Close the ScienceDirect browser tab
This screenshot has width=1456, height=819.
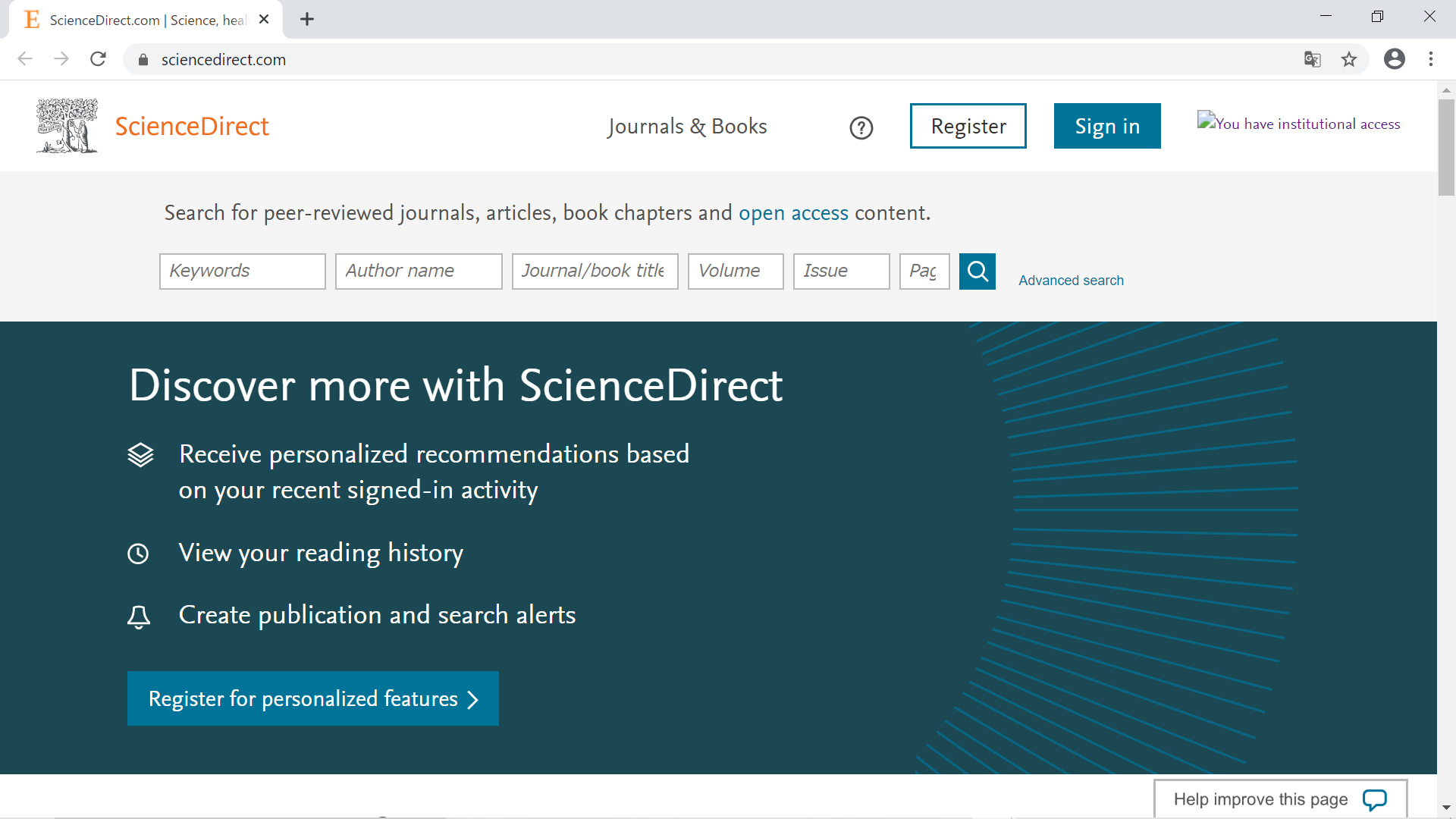click(x=264, y=20)
